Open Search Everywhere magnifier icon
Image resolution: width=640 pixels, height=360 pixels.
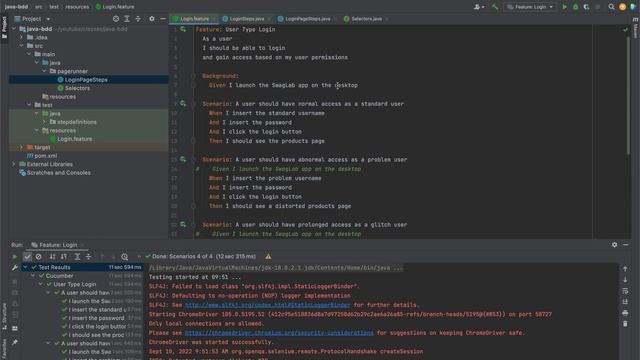tap(611, 7)
